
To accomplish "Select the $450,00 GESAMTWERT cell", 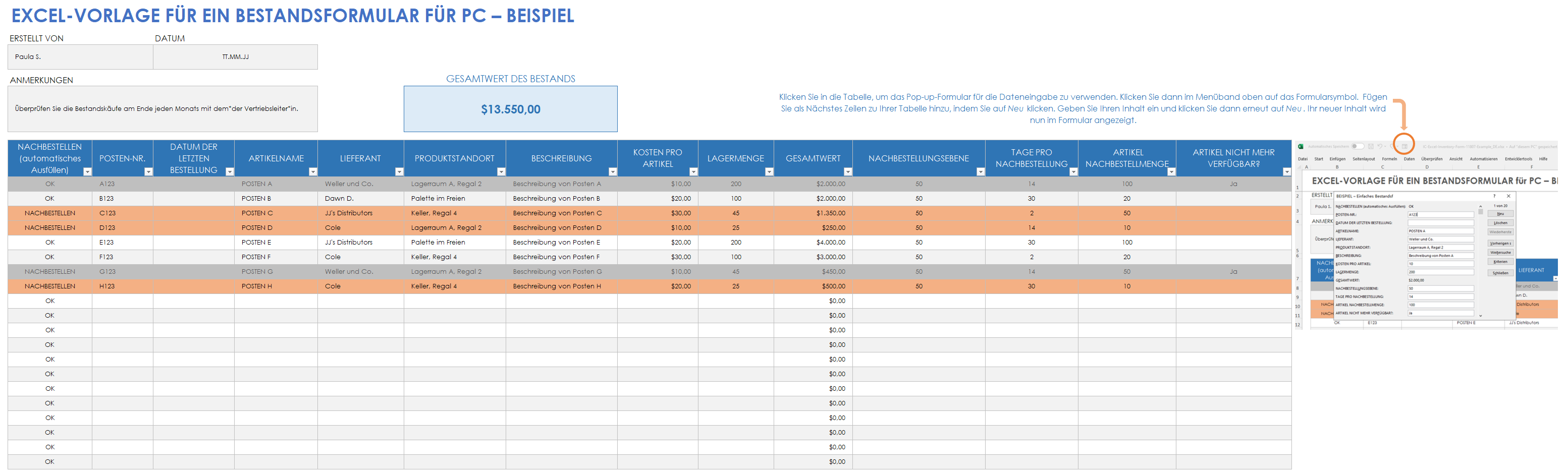I will tap(813, 271).
